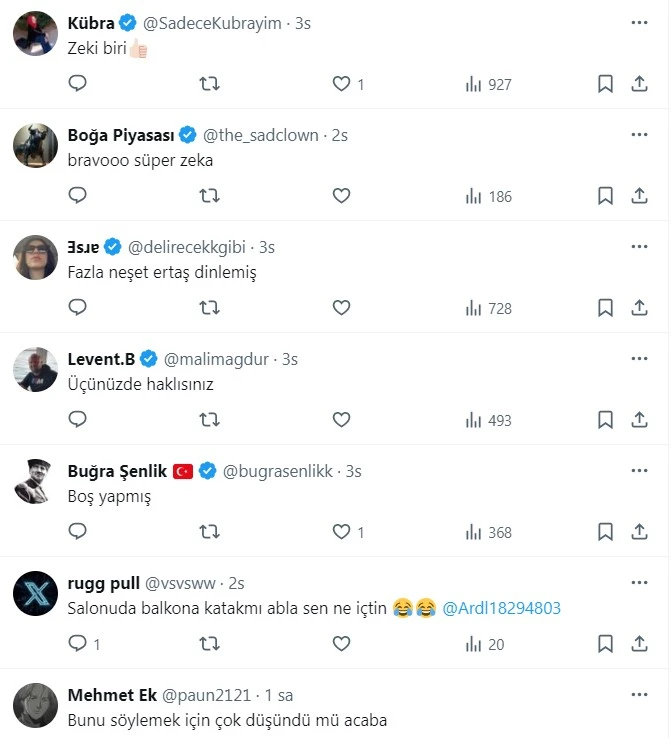Viewport: 671px width, 738px height.
Task: Bookmark Buğra Şenlik's "Boş yapmış" tweet
Action: click(x=605, y=533)
